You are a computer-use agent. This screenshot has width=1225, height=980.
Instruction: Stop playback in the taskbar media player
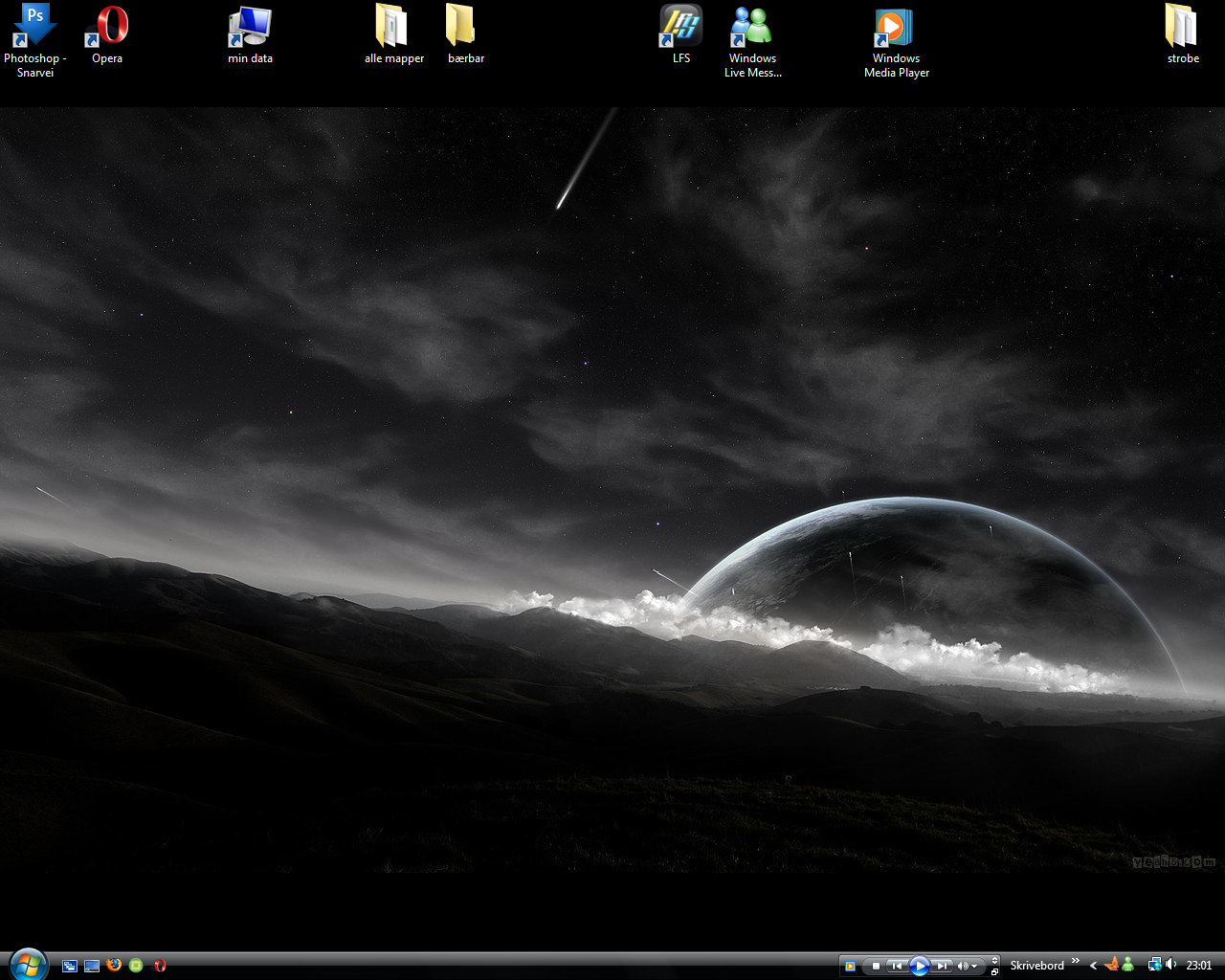(x=875, y=966)
